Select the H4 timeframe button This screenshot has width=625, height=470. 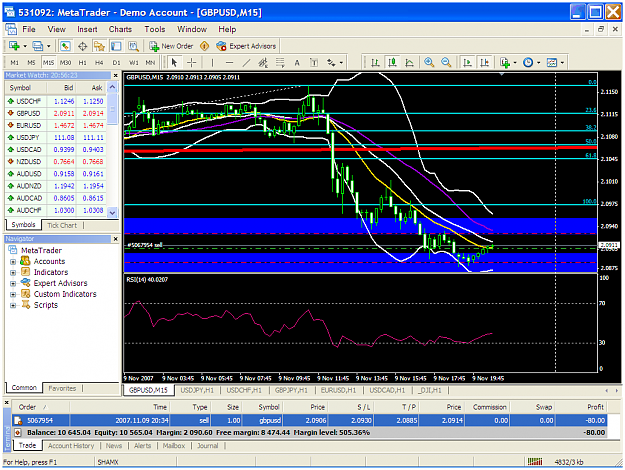(x=99, y=63)
